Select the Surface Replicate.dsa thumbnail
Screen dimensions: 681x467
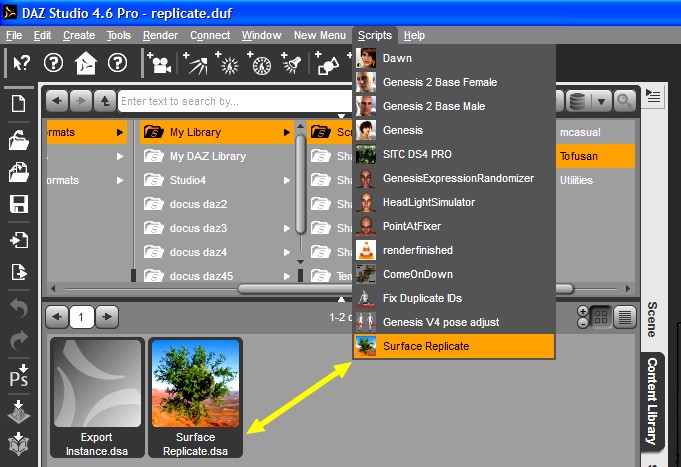click(x=195, y=397)
